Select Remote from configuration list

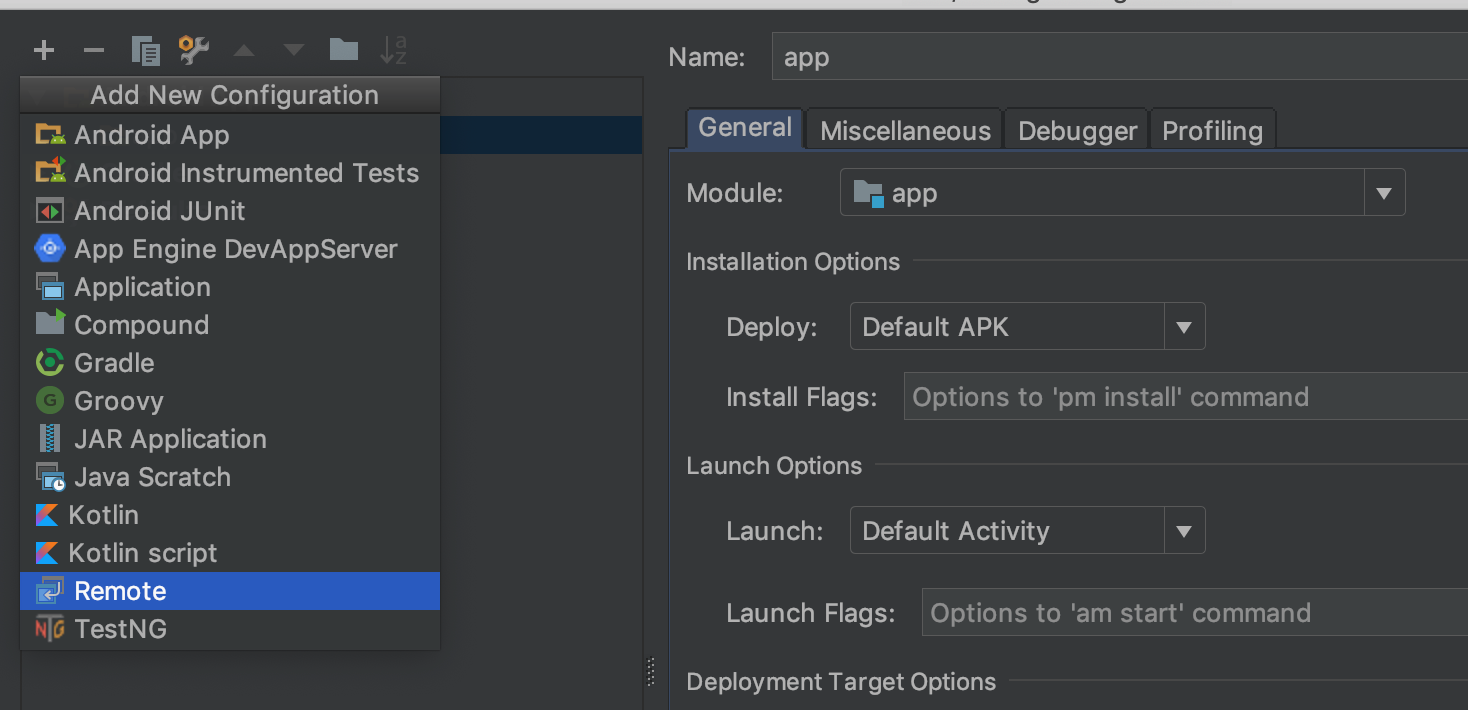pos(120,591)
